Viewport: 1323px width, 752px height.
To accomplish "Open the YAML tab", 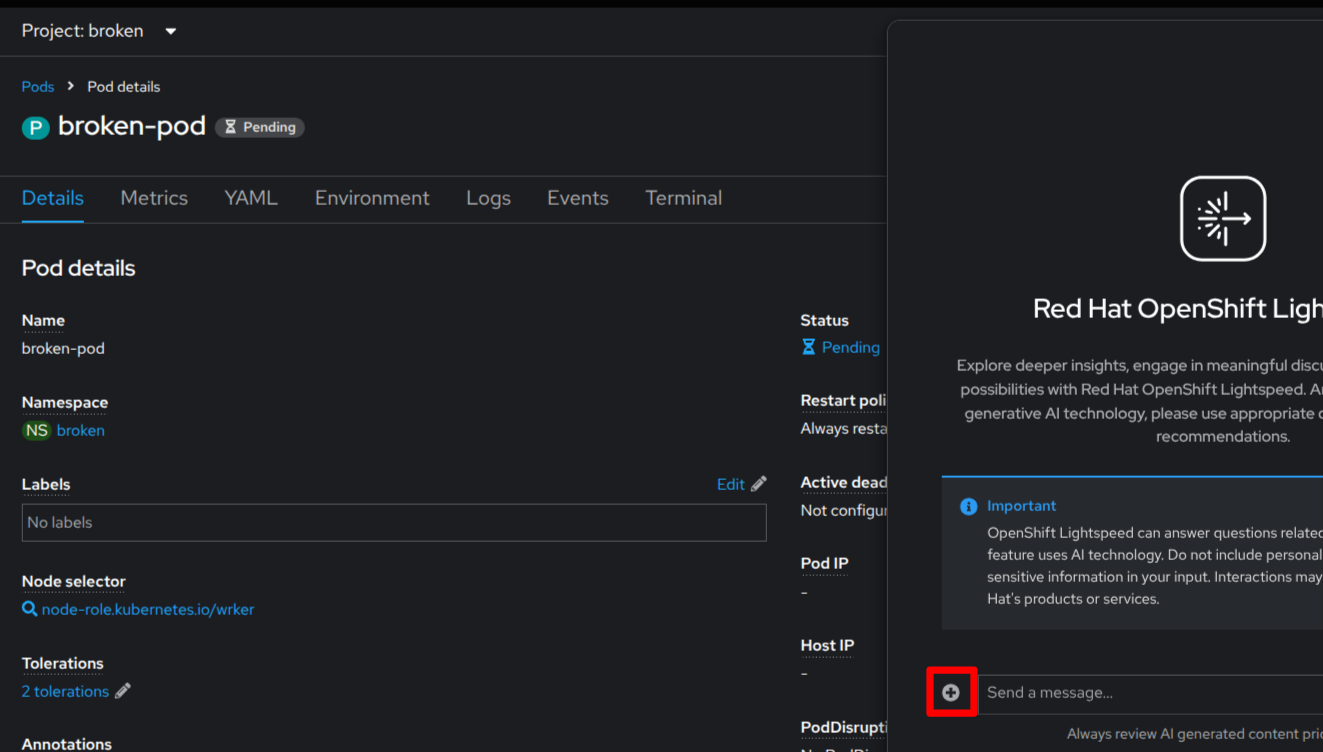I will (251, 198).
